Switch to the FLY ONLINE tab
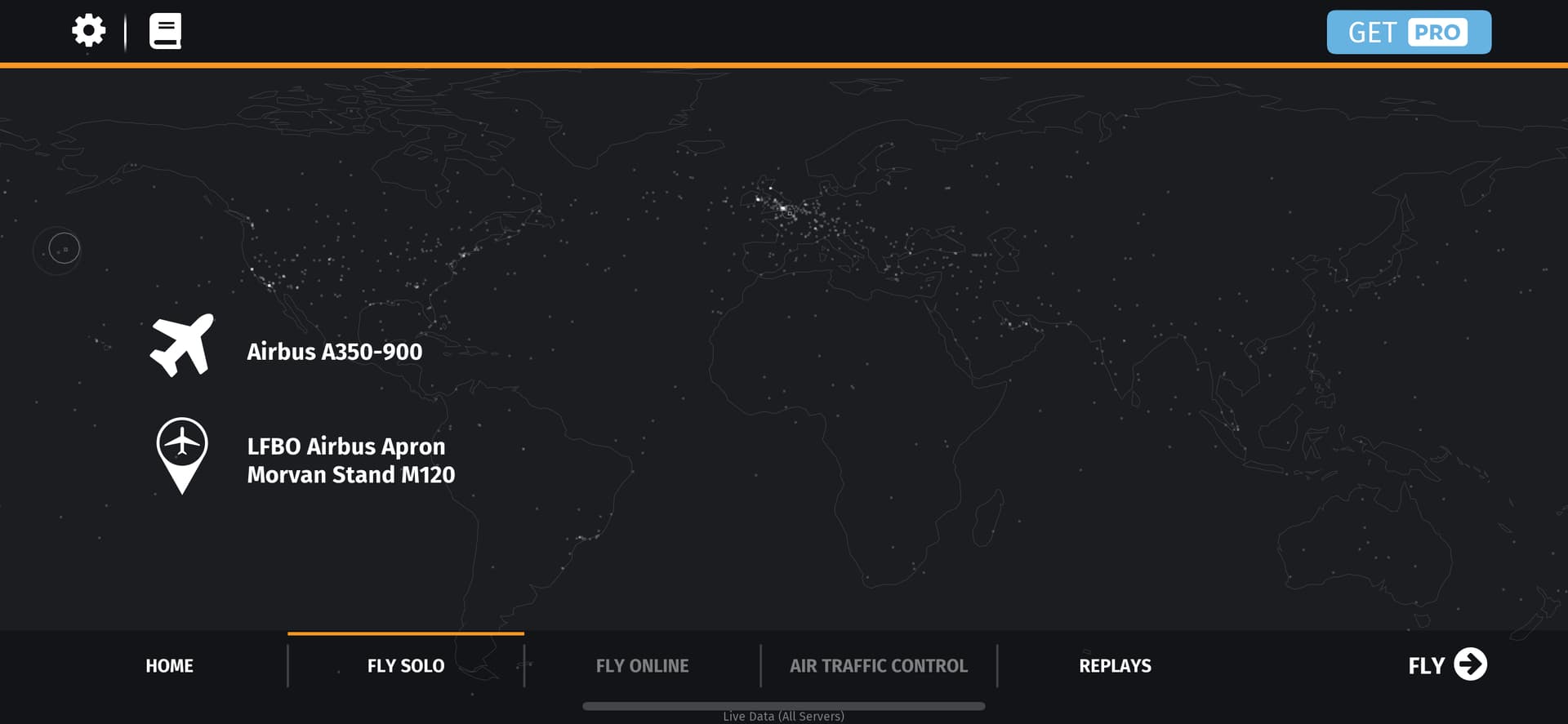 coord(642,666)
